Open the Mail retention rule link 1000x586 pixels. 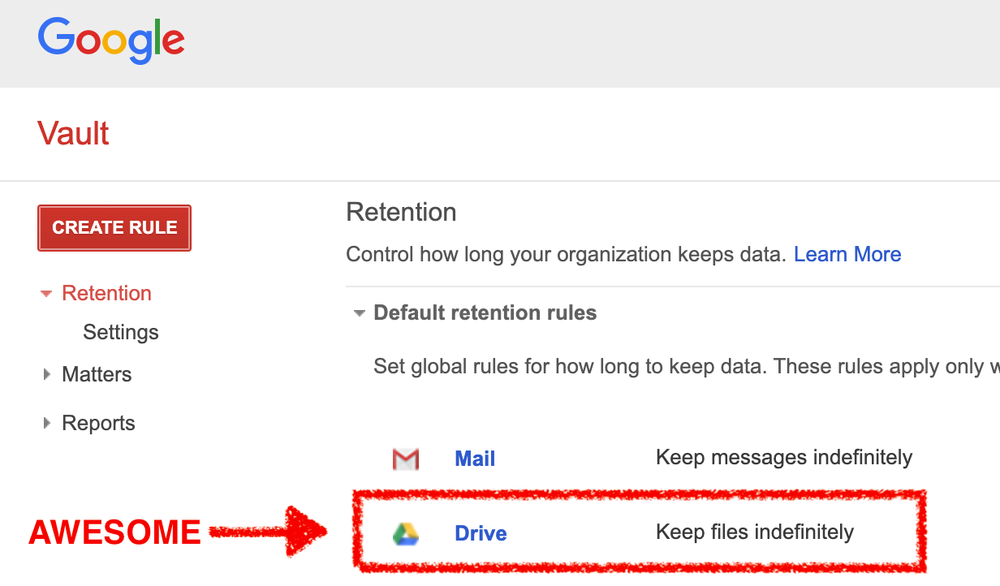point(474,458)
